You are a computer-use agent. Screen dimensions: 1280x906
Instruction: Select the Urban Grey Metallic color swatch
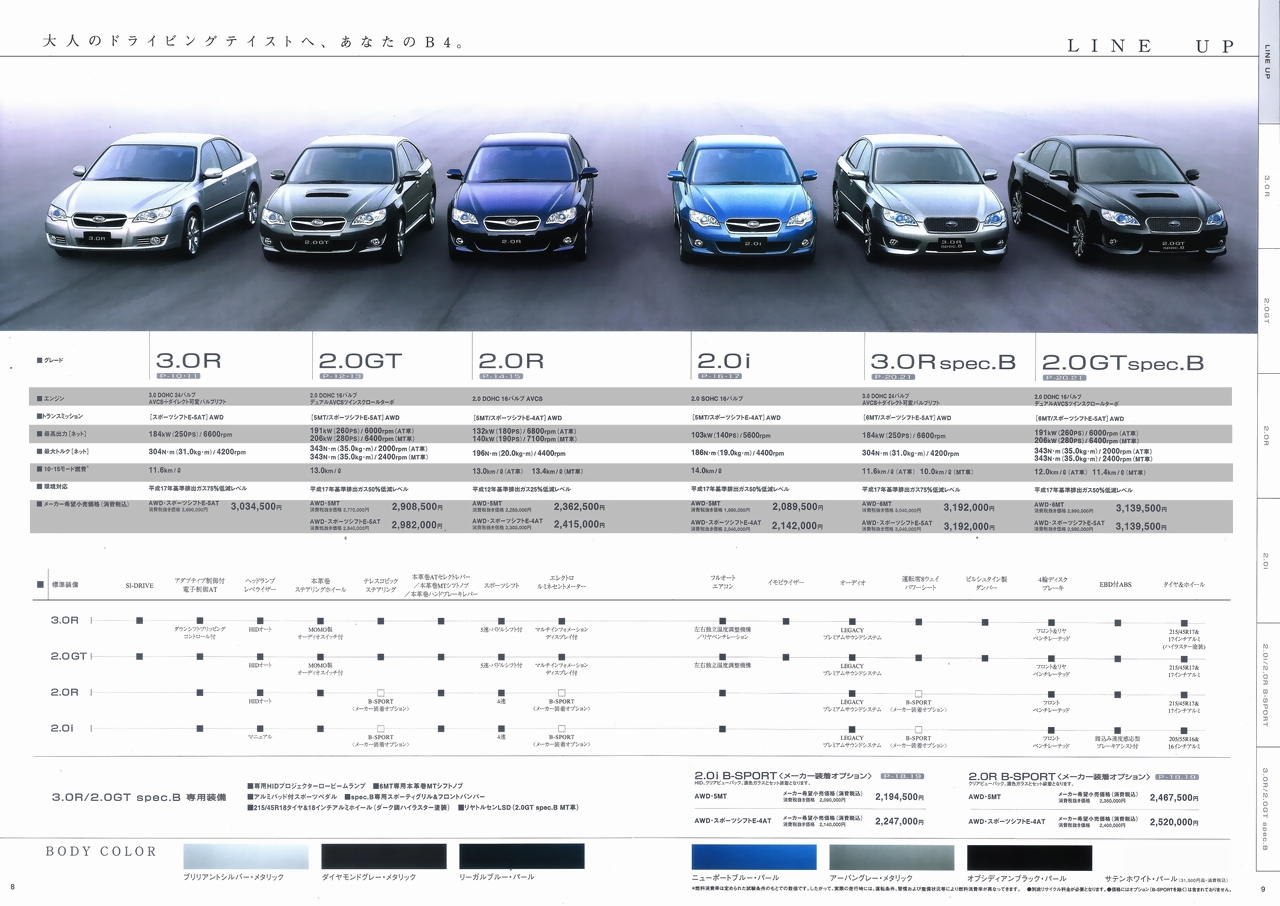pos(891,856)
